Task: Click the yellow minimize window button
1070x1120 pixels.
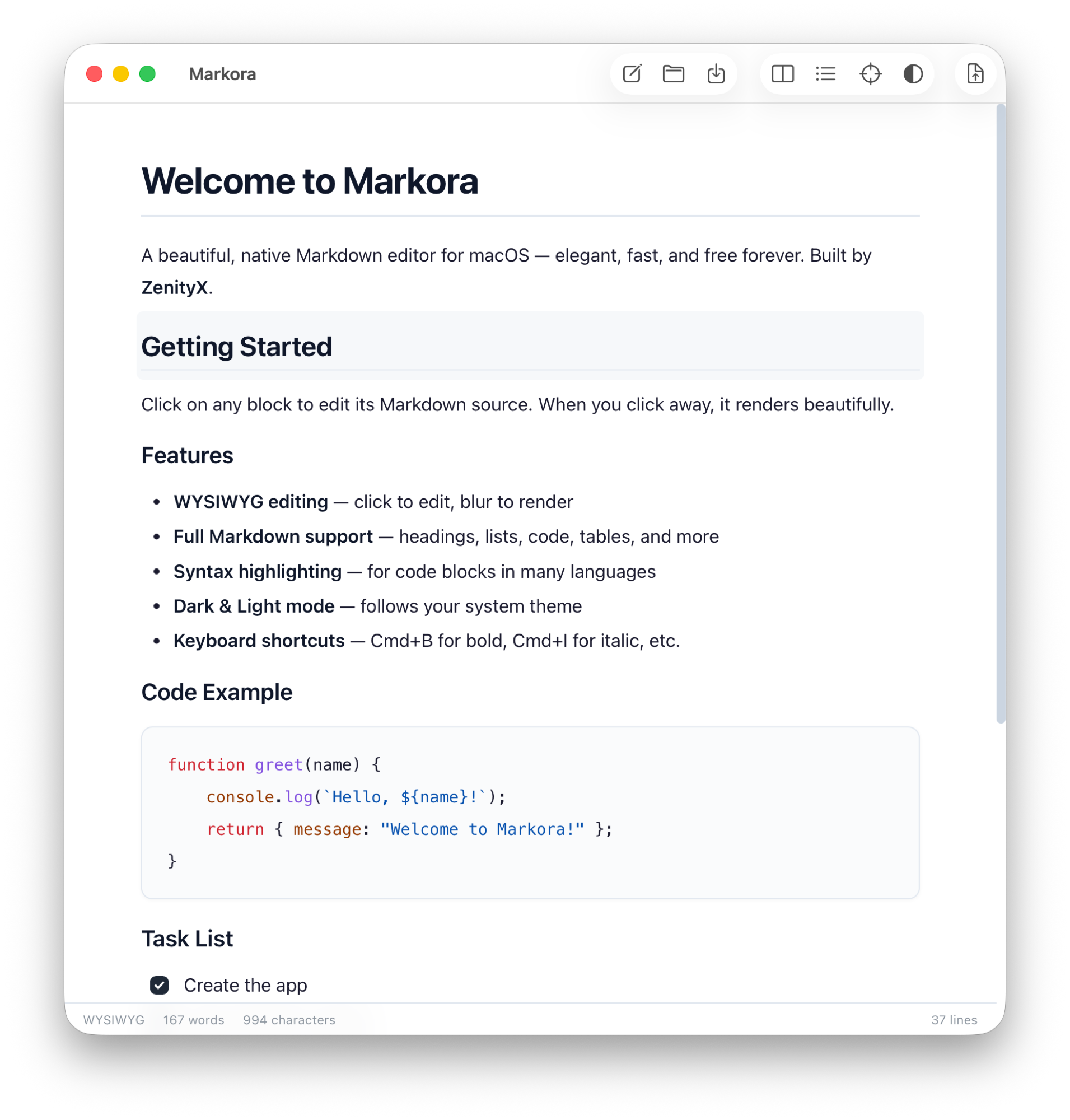Action: (x=121, y=74)
